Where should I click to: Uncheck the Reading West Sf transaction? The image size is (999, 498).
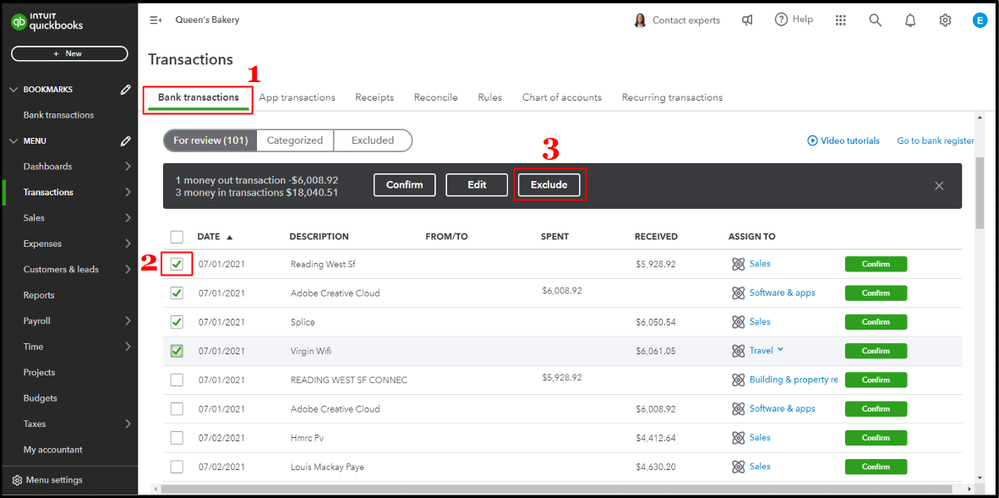click(x=177, y=264)
